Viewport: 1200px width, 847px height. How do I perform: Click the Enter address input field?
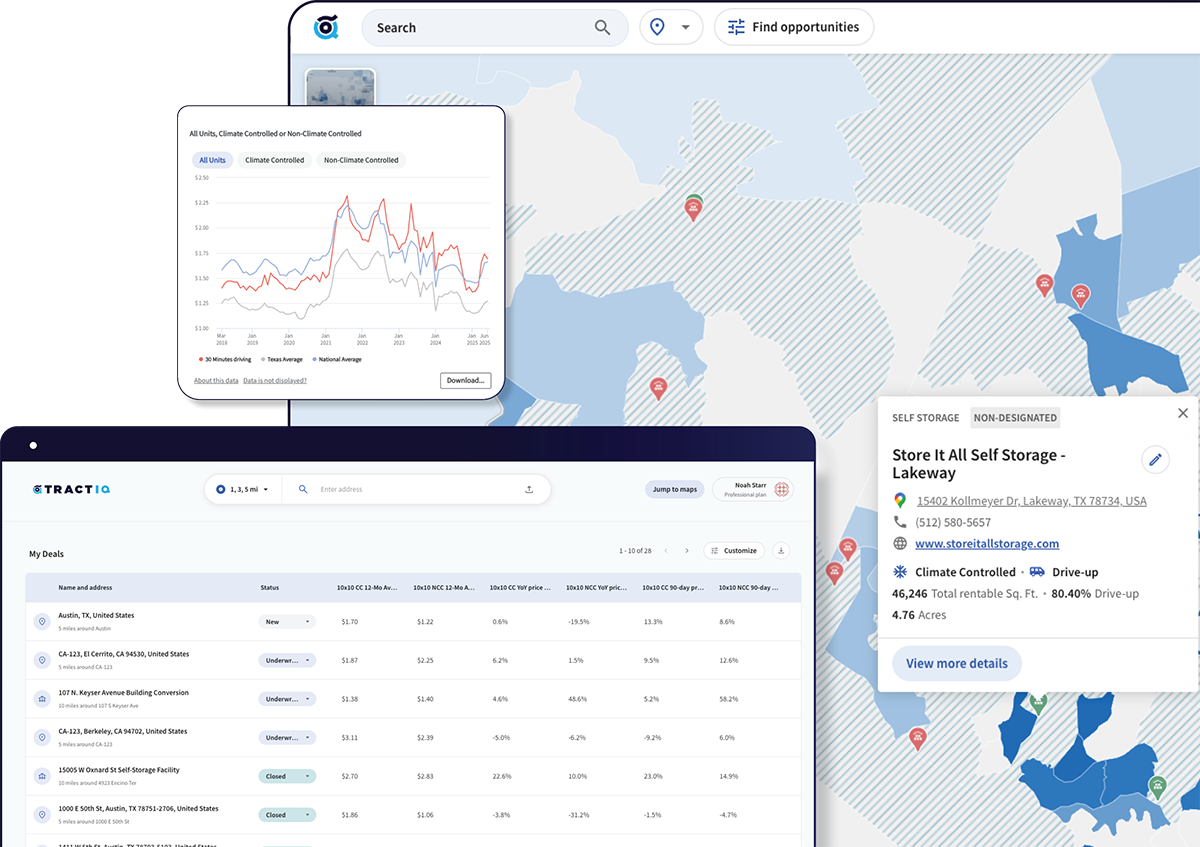point(415,490)
